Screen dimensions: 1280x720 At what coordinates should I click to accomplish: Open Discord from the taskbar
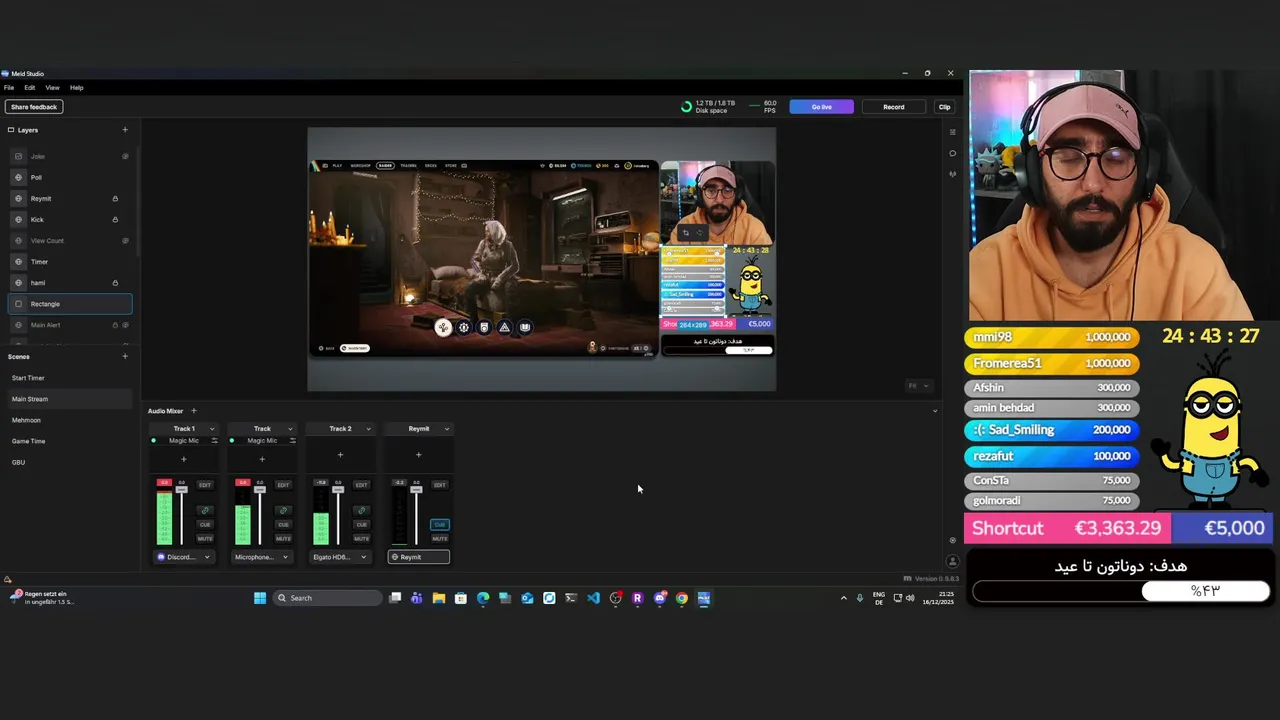point(660,598)
